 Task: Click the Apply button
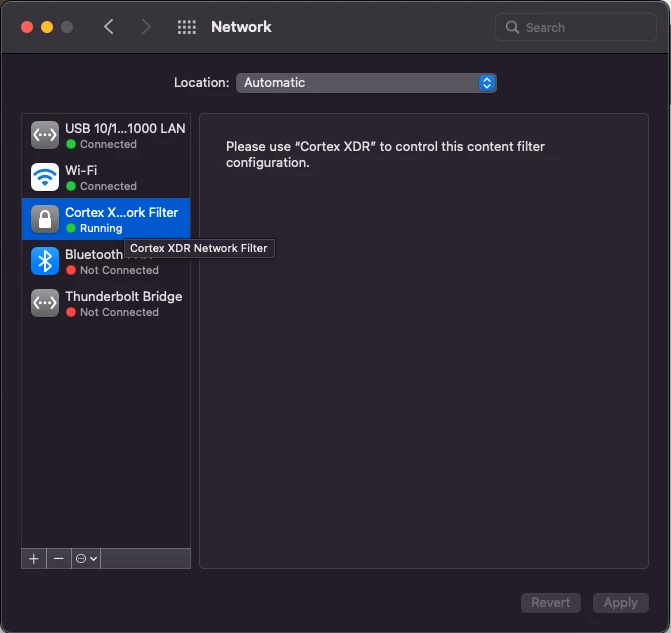pyautogui.click(x=621, y=603)
